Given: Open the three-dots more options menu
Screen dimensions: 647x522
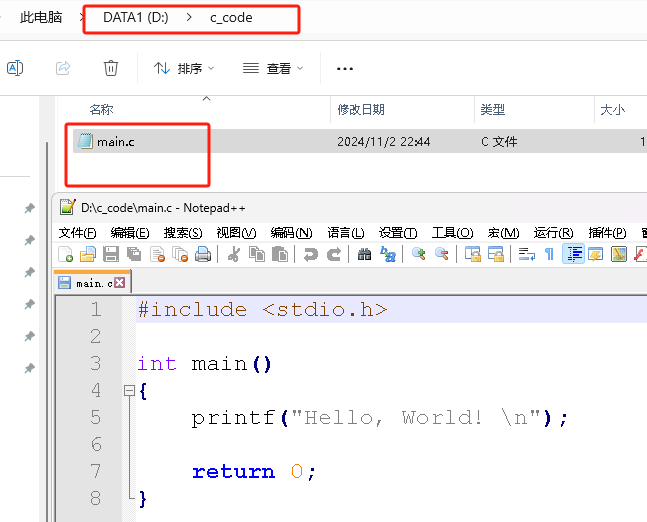Looking at the screenshot, I should [x=345, y=68].
